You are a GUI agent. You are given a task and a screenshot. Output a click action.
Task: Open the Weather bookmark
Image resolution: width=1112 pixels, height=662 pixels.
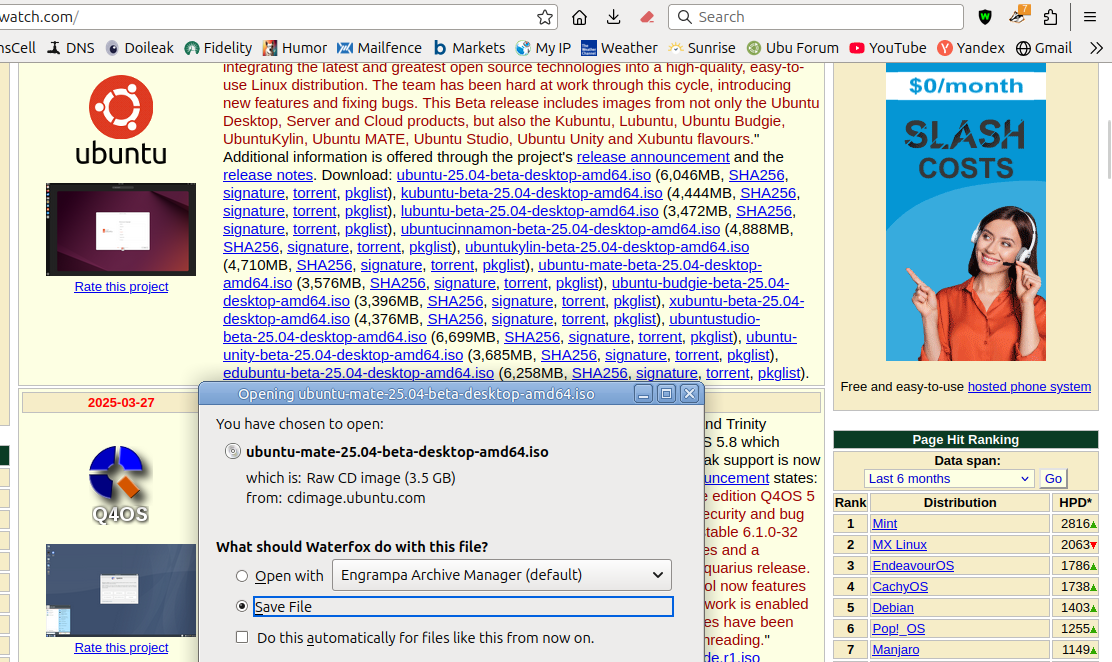click(x=619, y=48)
